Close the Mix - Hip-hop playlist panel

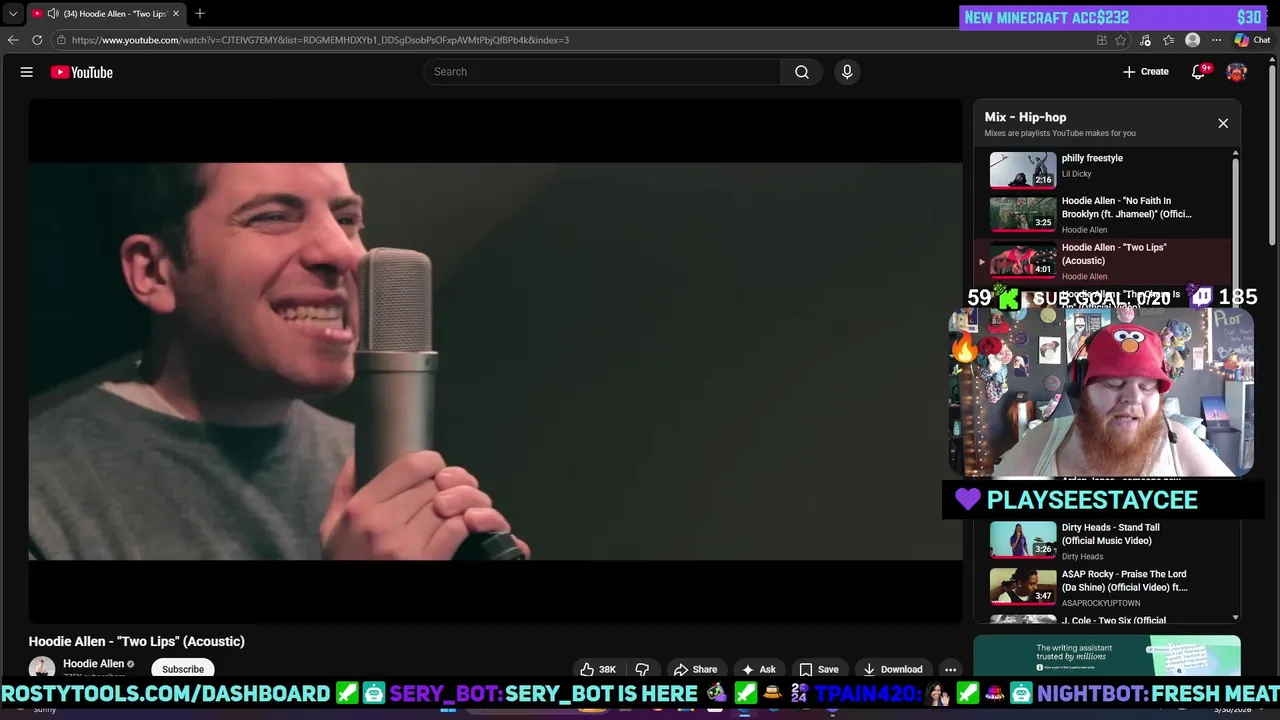[1223, 123]
